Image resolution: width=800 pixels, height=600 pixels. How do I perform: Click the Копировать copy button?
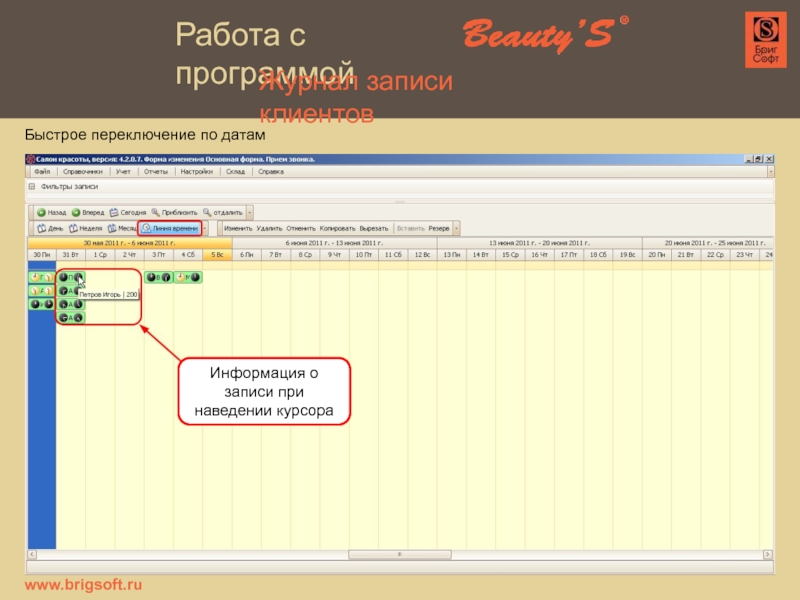click(x=337, y=229)
